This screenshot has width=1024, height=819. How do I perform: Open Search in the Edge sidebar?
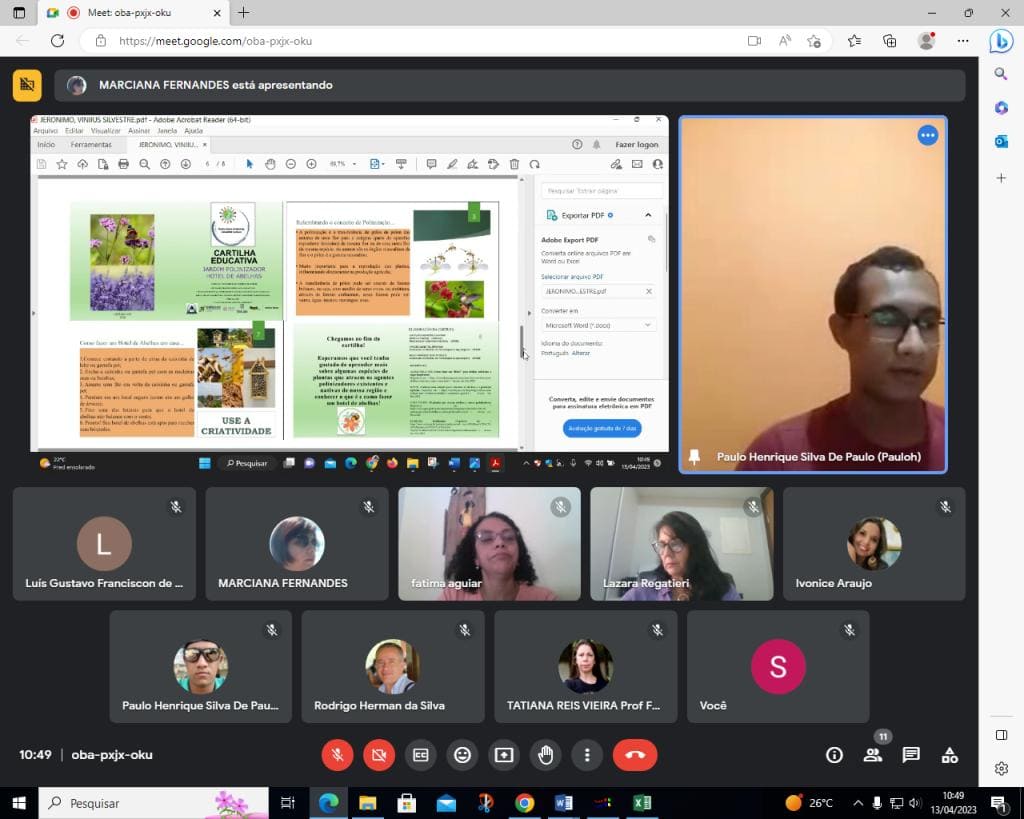[x=1000, y=74]
